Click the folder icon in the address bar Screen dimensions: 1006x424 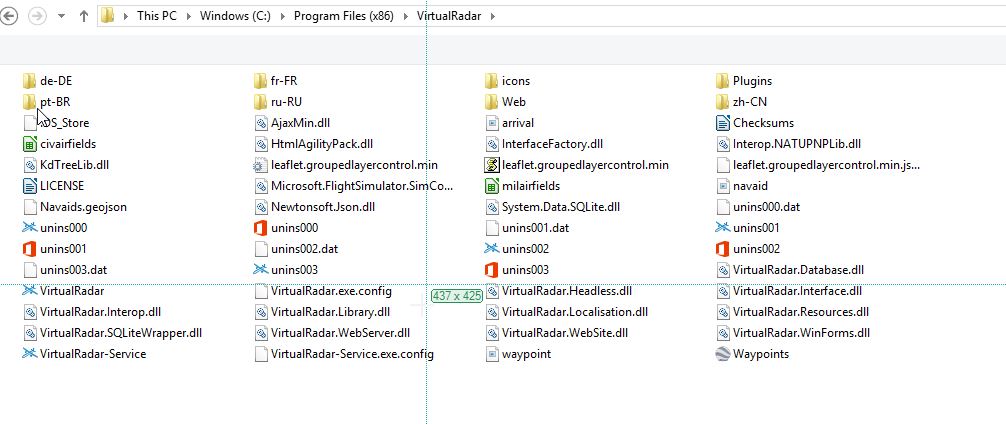(108, 16)
